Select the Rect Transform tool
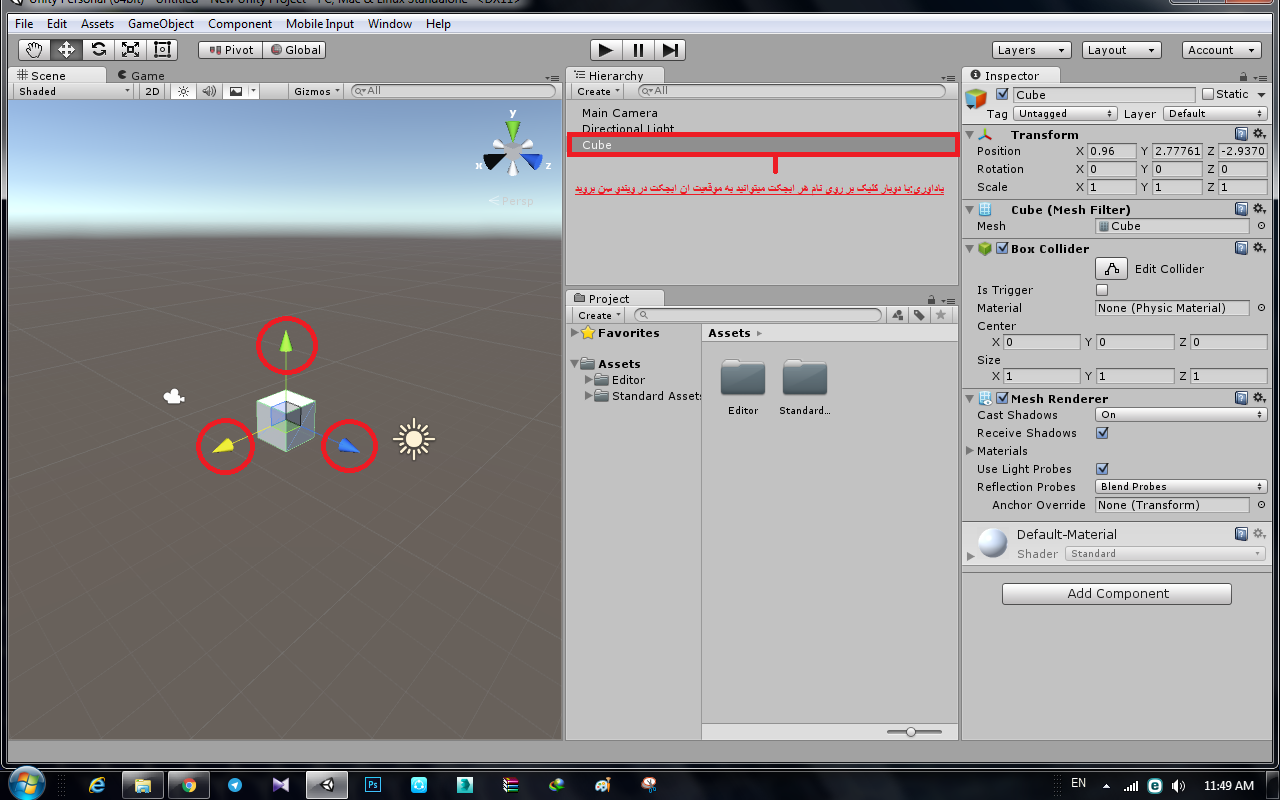This screenshot has width=1280, height=800. pyautogui.click(x=162, y=50)
